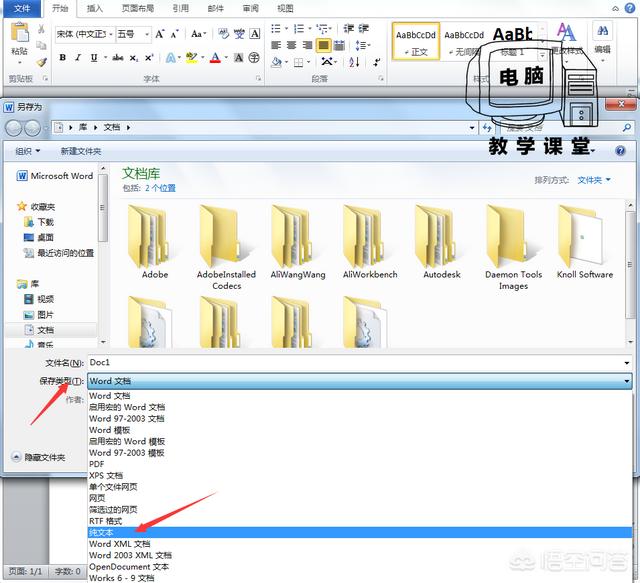Sort the selected text

coord(354,62)
